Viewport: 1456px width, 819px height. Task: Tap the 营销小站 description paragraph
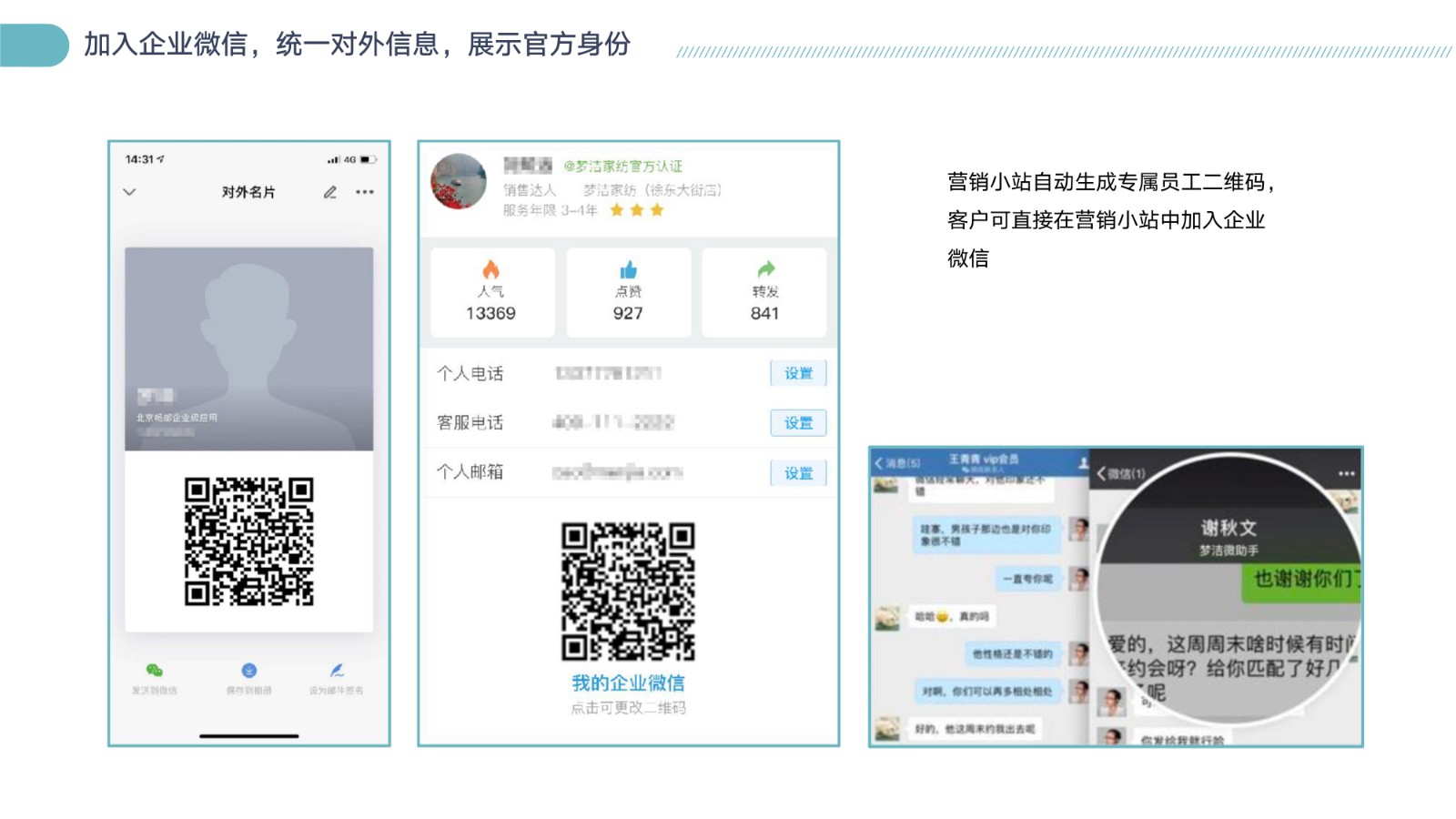pos(1110,220)
